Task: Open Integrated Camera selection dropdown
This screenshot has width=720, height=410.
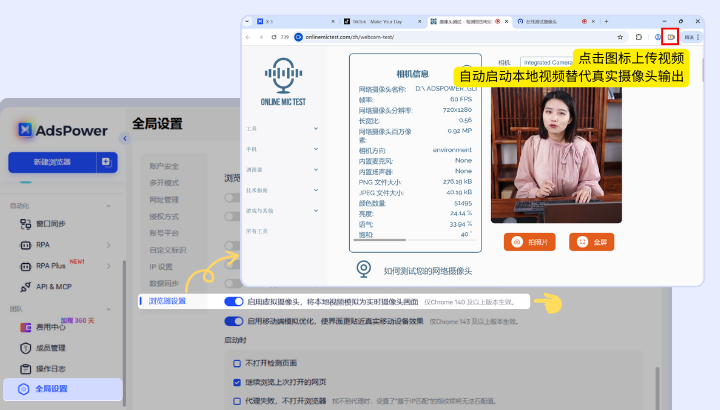Action: tap(546, 62)
